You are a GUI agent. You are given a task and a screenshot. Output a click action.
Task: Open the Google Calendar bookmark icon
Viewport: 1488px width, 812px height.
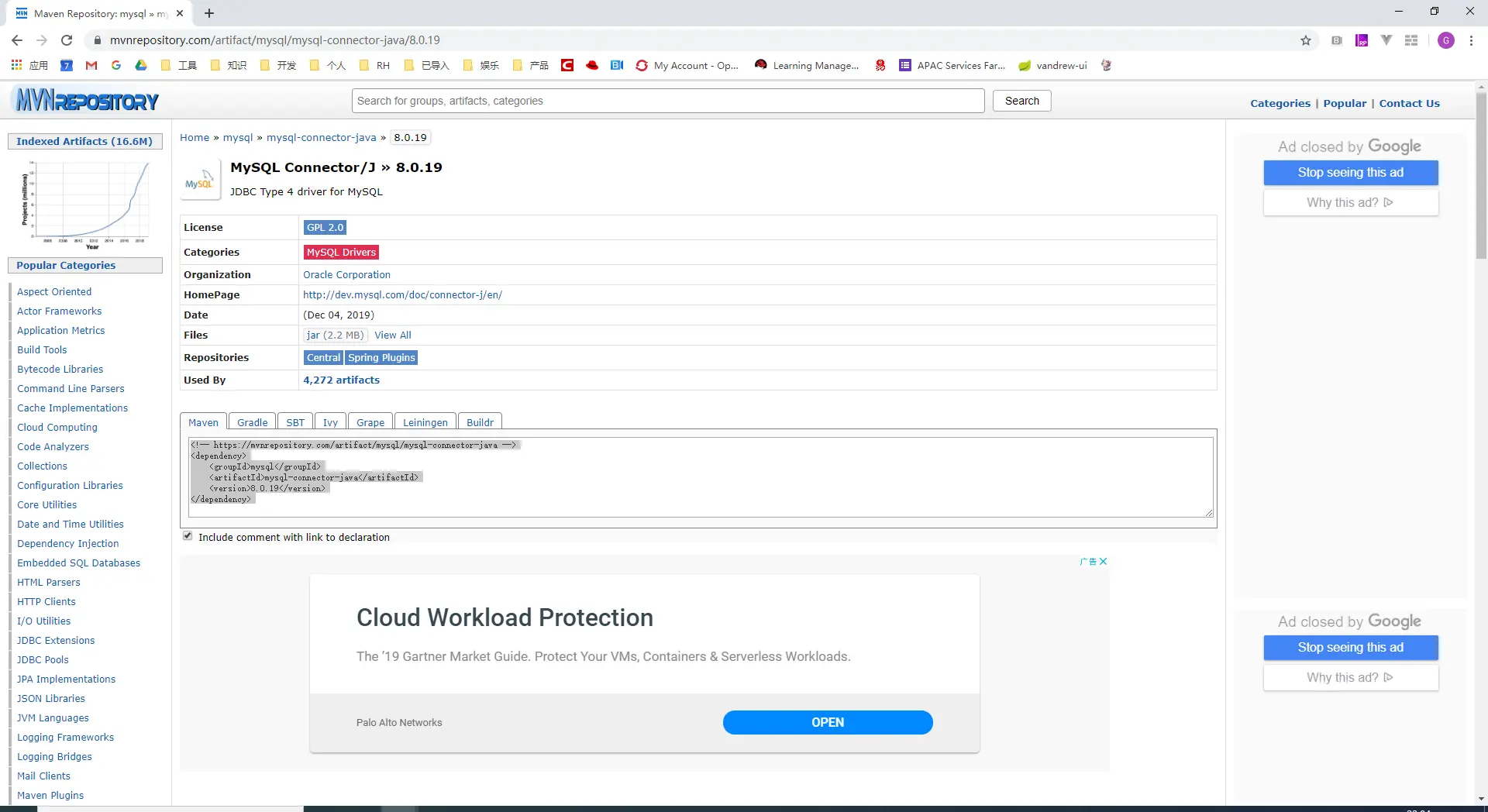67,65
